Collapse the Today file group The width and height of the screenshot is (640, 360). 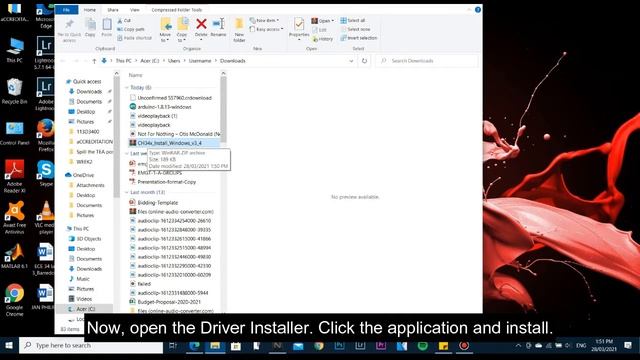pyautogui.click(x=127, y=88)
